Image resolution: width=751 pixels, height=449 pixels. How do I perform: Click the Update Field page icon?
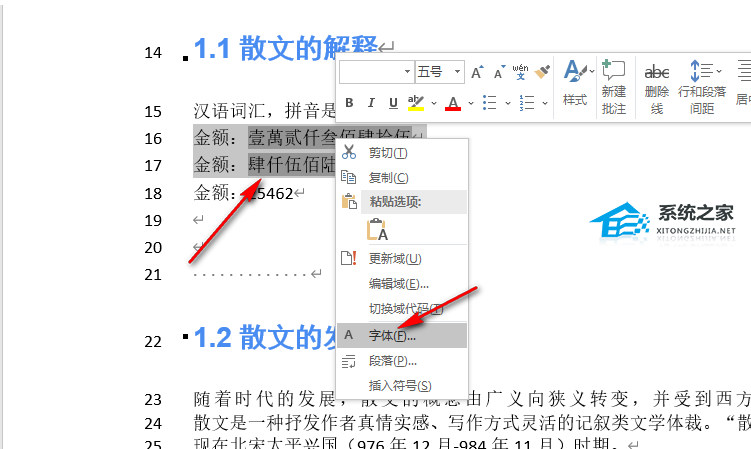349,259
